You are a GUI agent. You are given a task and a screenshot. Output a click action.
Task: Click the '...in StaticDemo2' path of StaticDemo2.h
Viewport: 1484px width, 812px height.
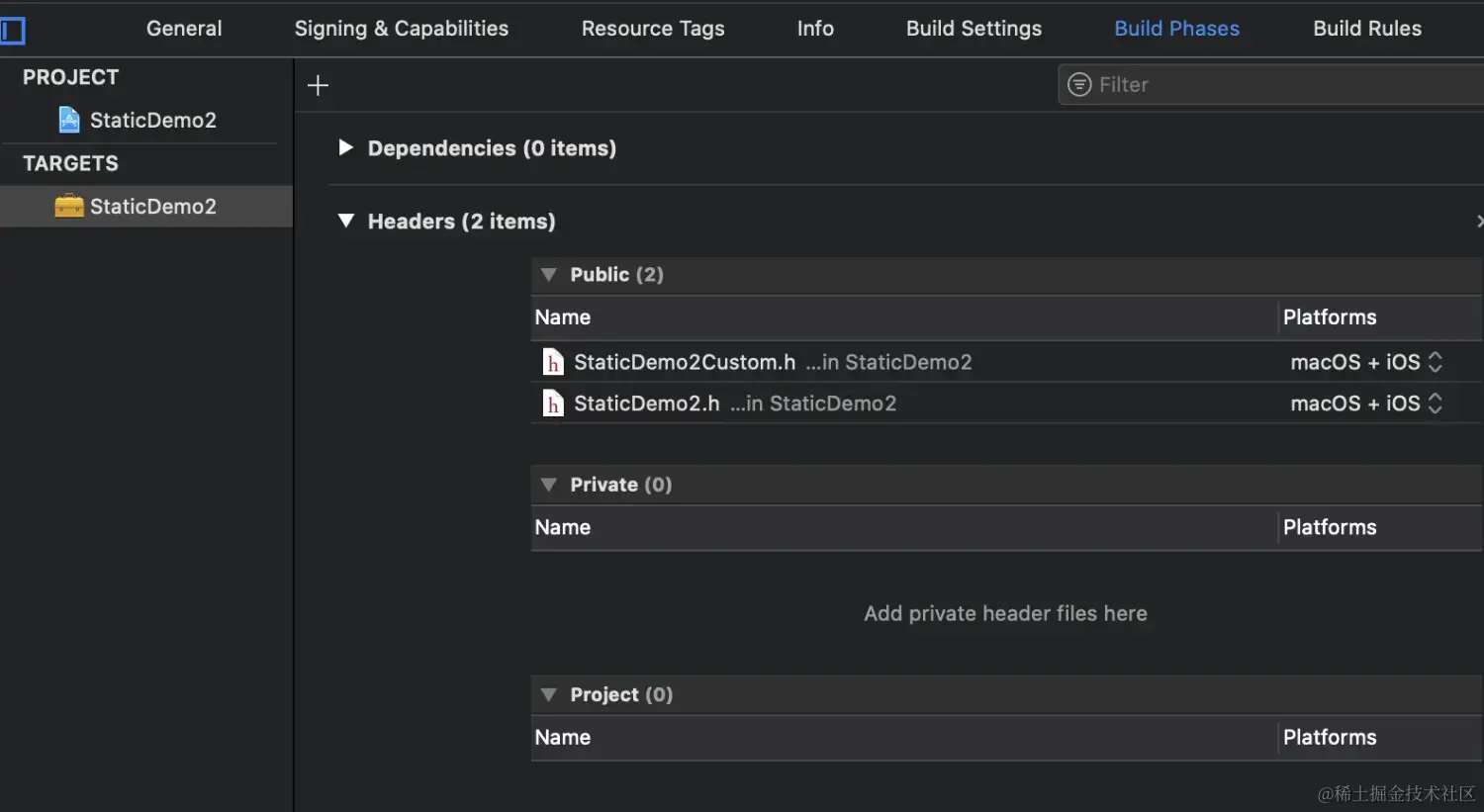(x=813, y=404)
